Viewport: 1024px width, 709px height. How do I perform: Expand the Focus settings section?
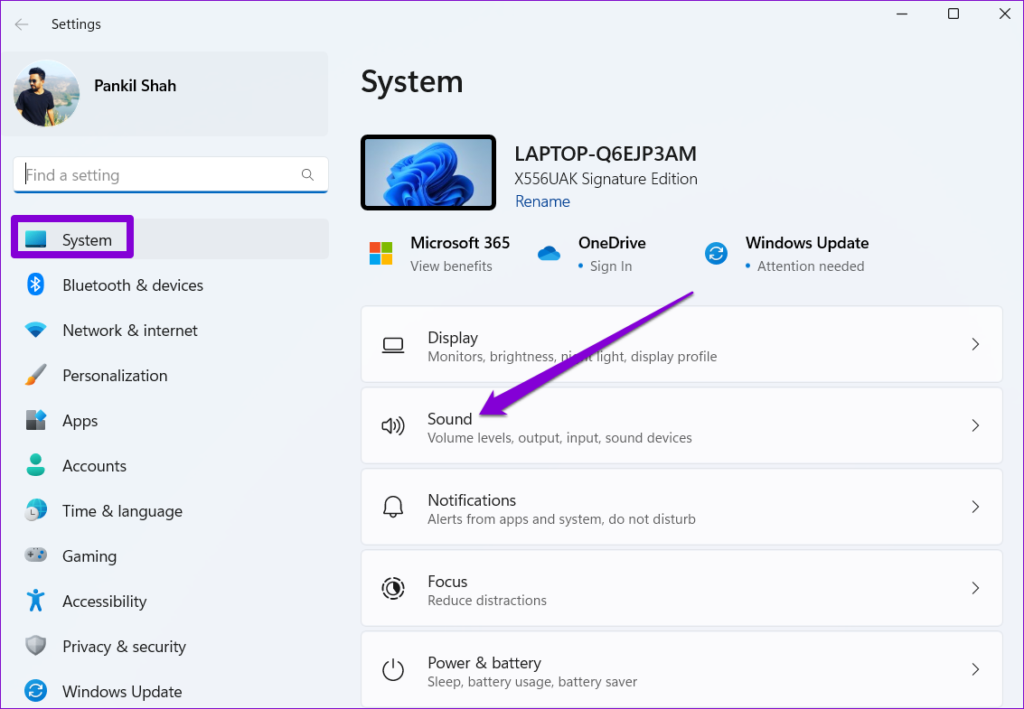(x=681, y=588)
